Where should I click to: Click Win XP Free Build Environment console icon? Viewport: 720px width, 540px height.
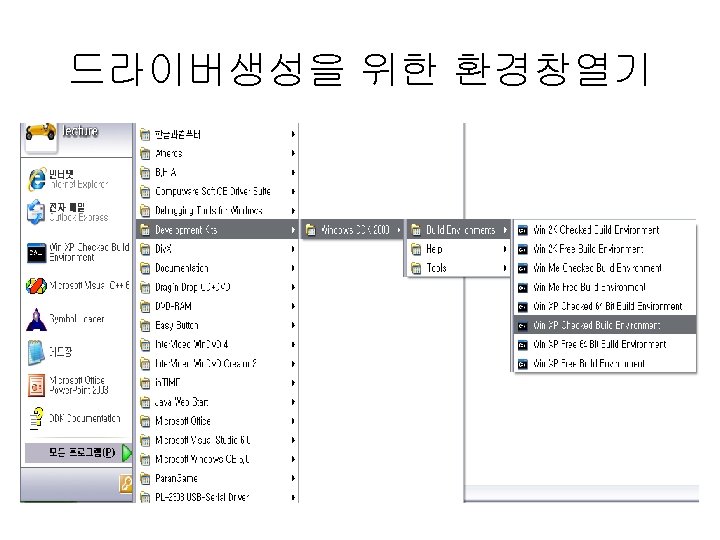tap(523, 364)
